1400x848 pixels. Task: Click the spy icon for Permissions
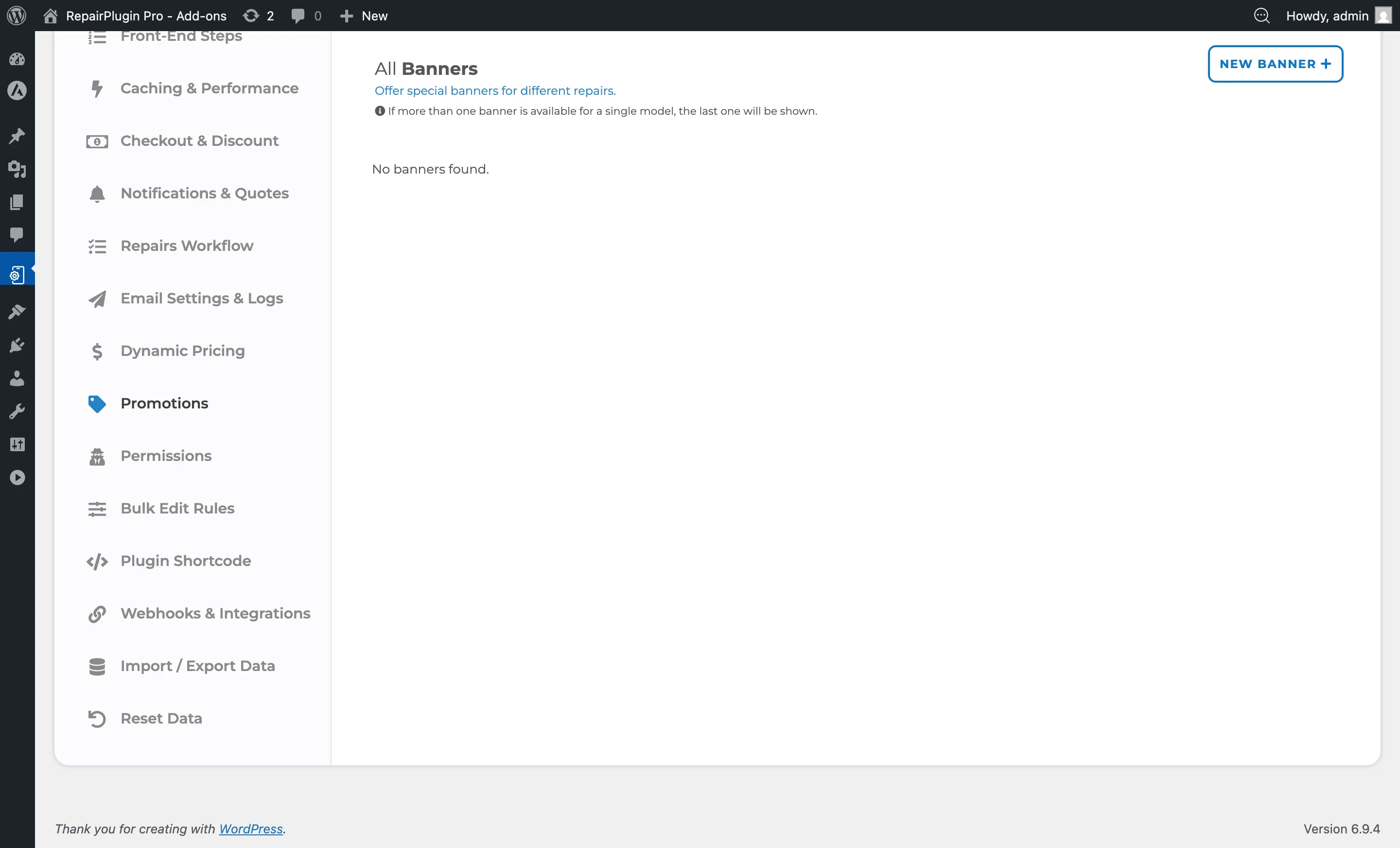97,457
